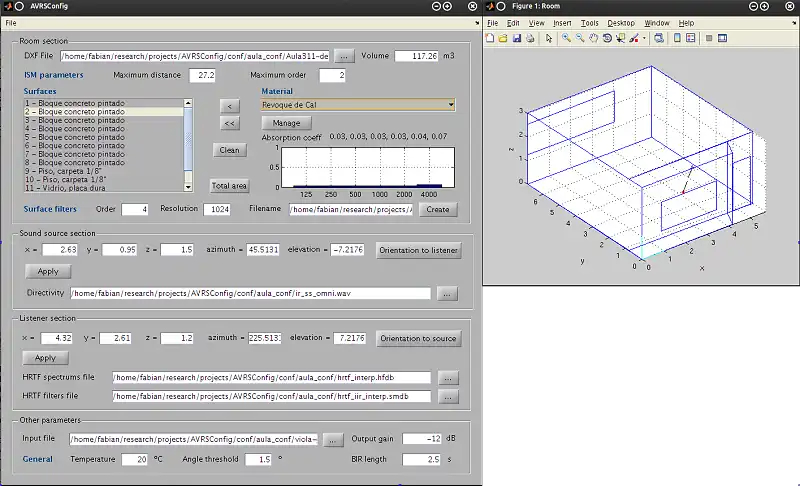Click the BIR length field
Screen dimensions: 800x486
point(421,459)
